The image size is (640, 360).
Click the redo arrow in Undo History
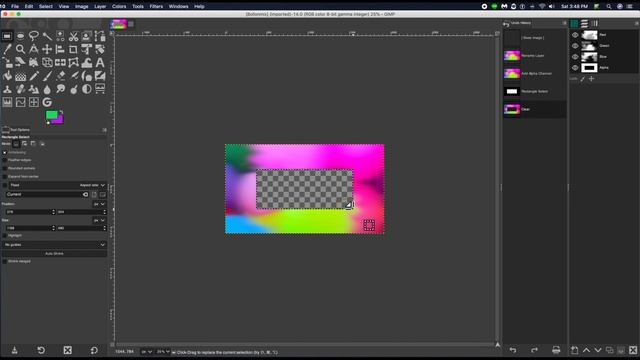click(x=534, y=350)
